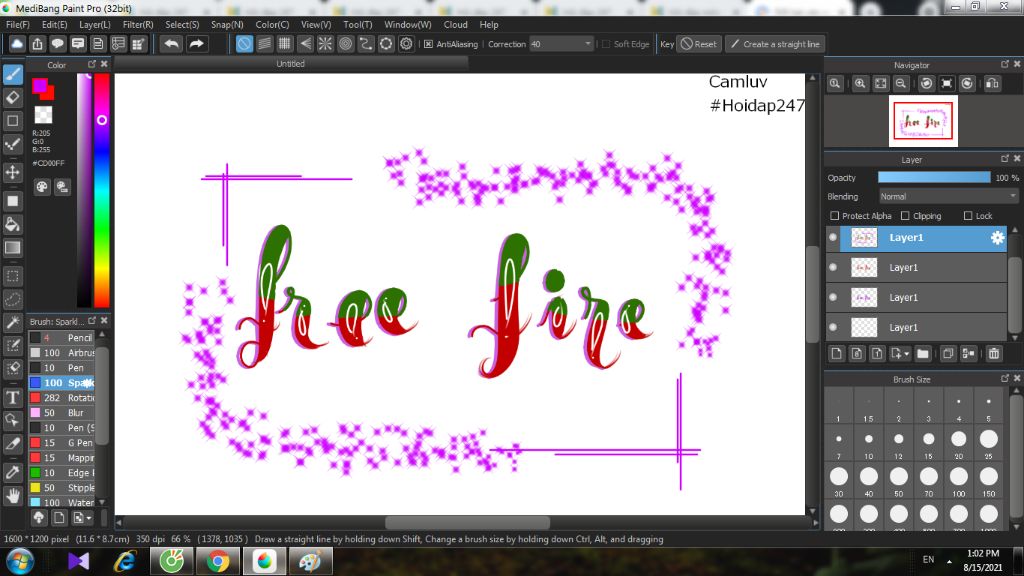This screenshot has width=1024, height=576.
Task: Open the brush panel add-brush dropdown arrow
Action: click(89, 518)
